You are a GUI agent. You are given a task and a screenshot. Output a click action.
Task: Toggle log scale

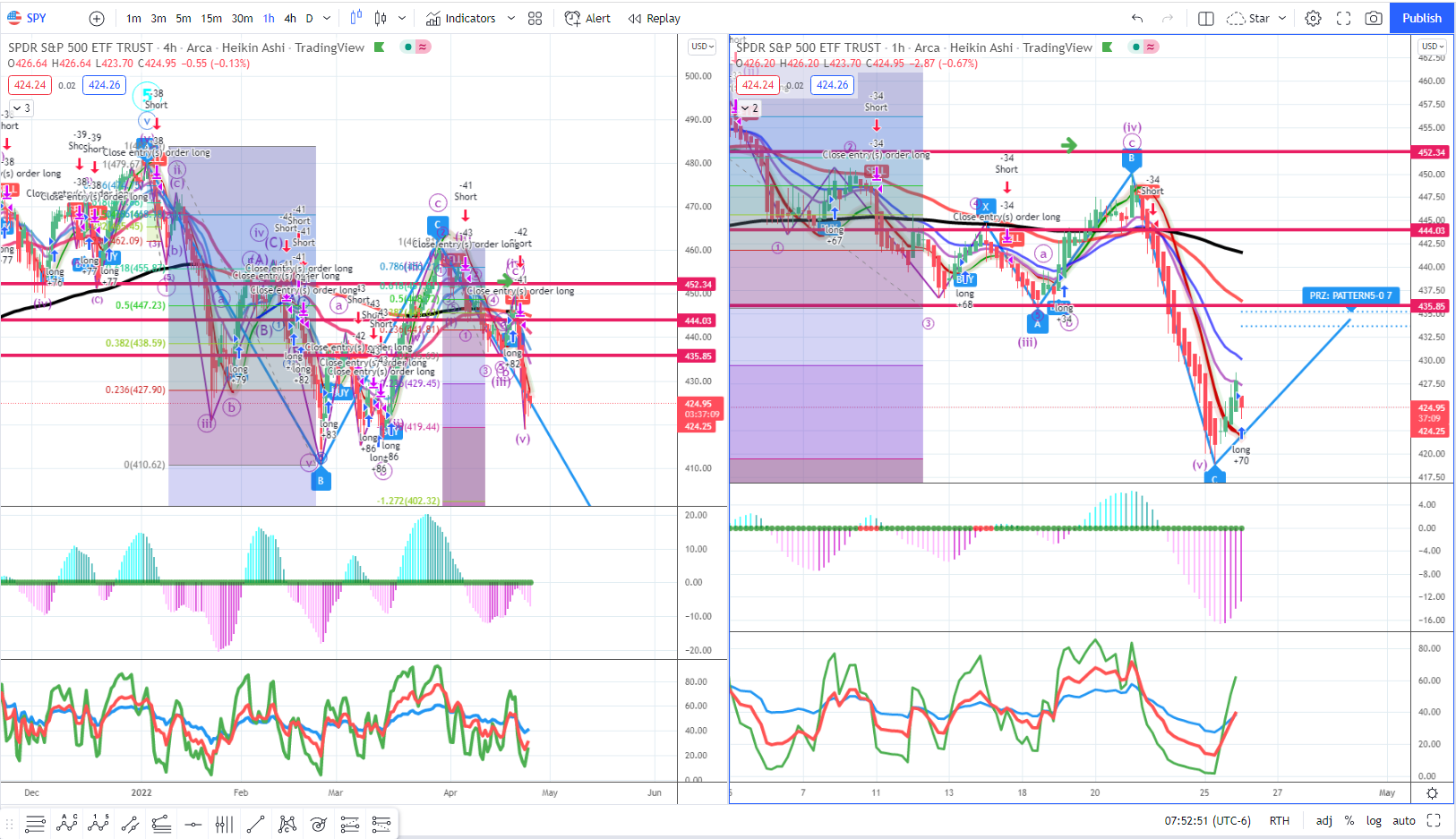coord(1374,820)
